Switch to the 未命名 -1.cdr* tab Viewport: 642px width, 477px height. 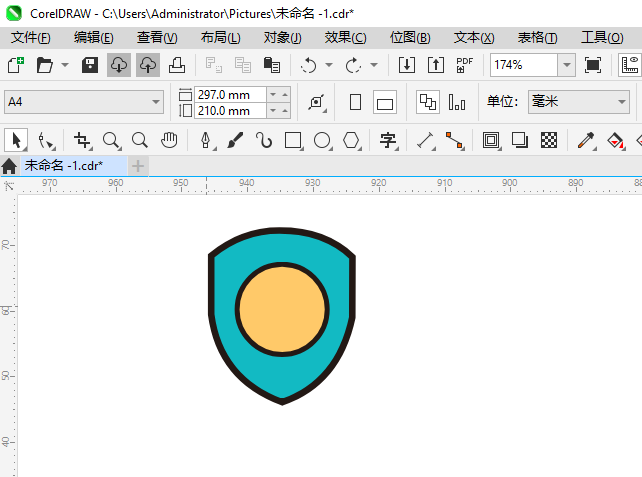[74, 166]
